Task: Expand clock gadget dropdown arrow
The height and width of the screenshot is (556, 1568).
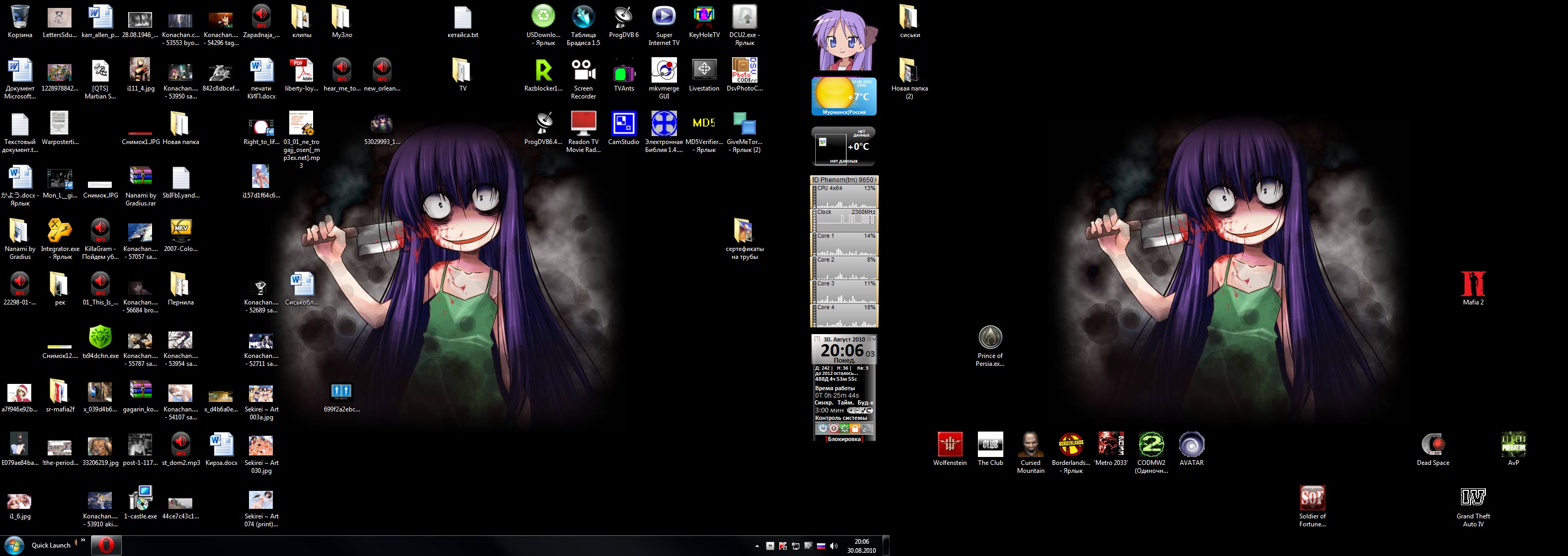Action: 874,339
